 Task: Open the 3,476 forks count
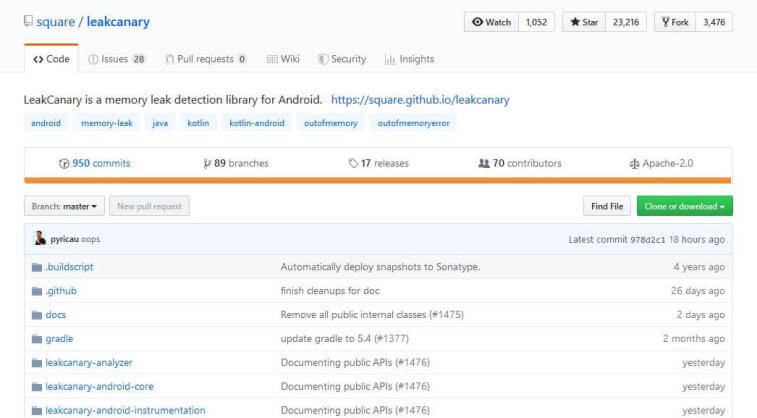pos(714,22)
